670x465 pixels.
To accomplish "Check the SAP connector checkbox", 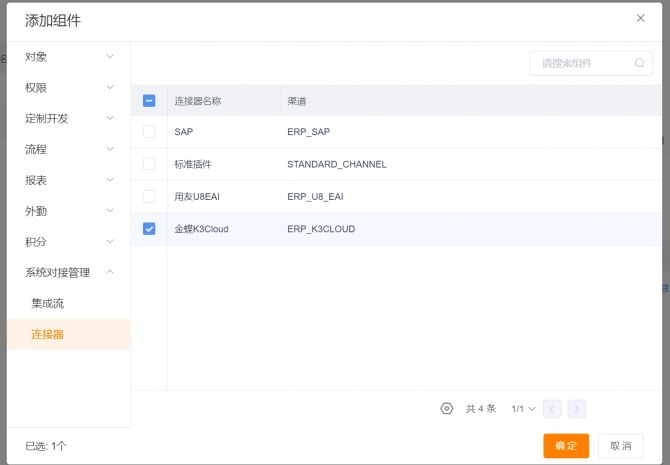I will tap(149, 131).
